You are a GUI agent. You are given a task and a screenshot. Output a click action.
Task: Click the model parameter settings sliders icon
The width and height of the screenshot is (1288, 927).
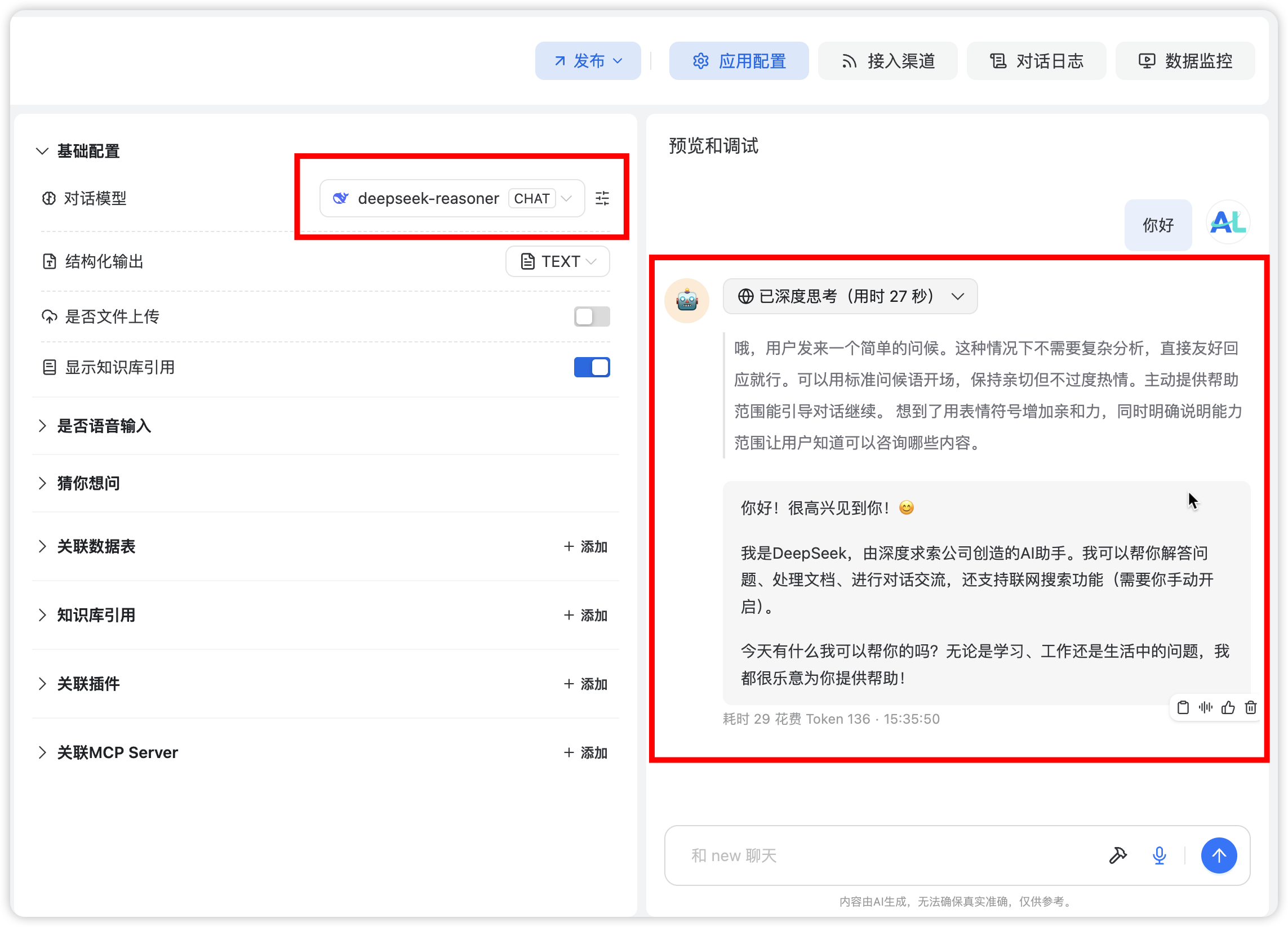coord(602,198)
